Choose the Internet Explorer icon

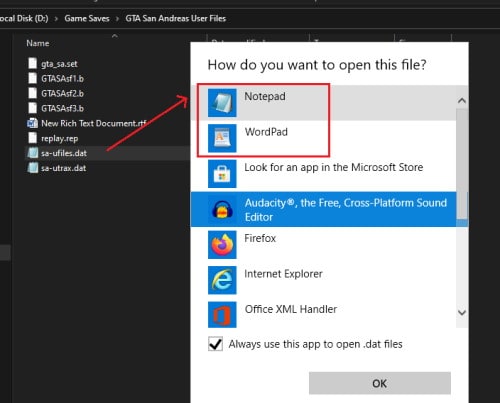pyautogui.click(x=222, y=280)
